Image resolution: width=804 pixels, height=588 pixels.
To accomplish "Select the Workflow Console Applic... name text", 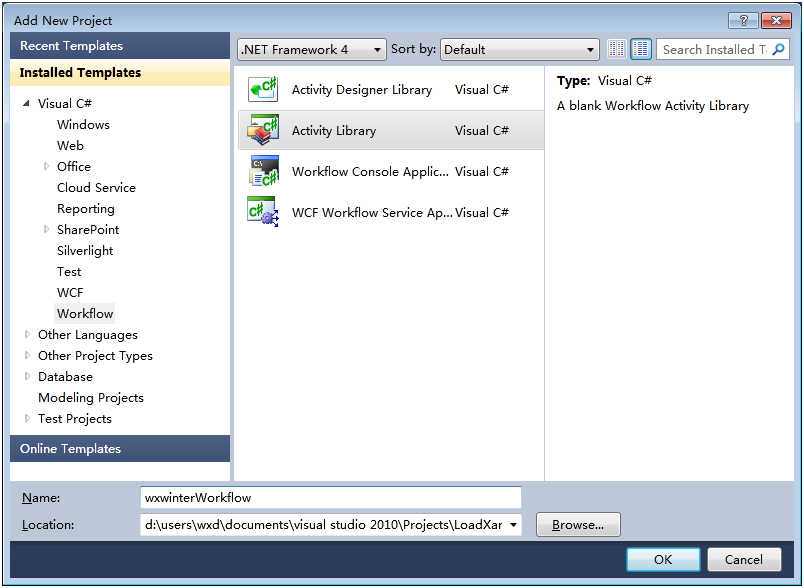I will tap(370, 172).
